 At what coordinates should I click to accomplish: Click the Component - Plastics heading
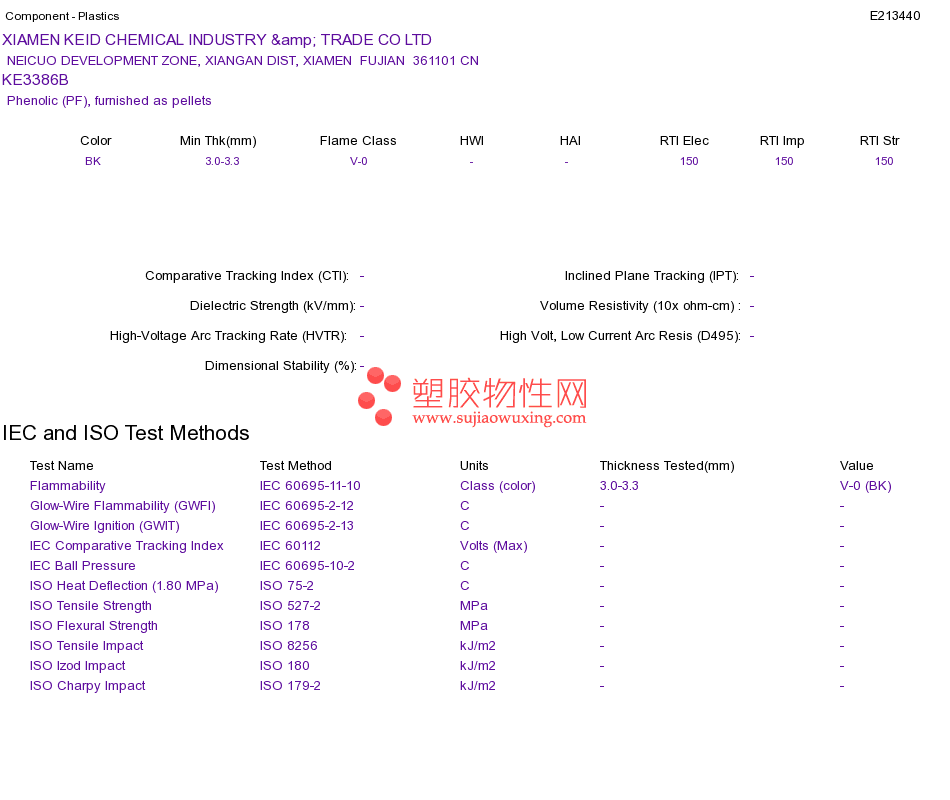tap(62, 16)
